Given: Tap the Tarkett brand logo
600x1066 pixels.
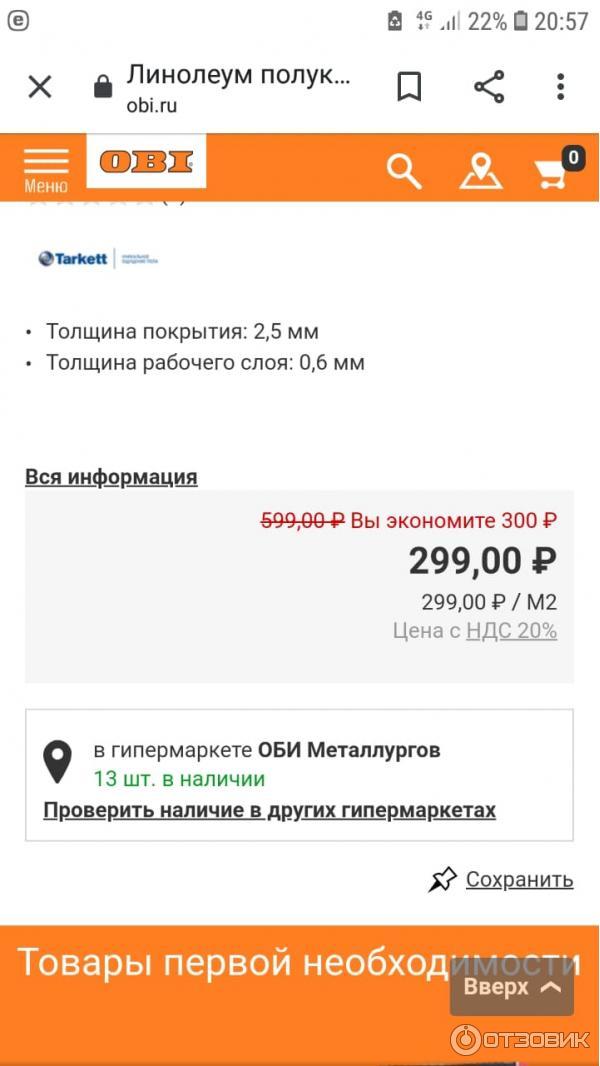Looking at the screenshot, I should coord(98,259).
